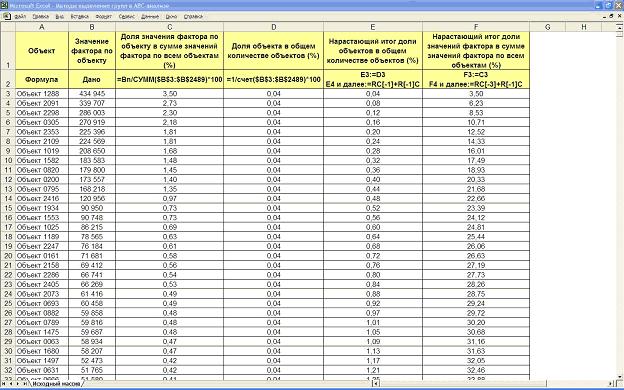624x390 pixels.
Task: Open the Файл menu
Action: tap(20, 17)
